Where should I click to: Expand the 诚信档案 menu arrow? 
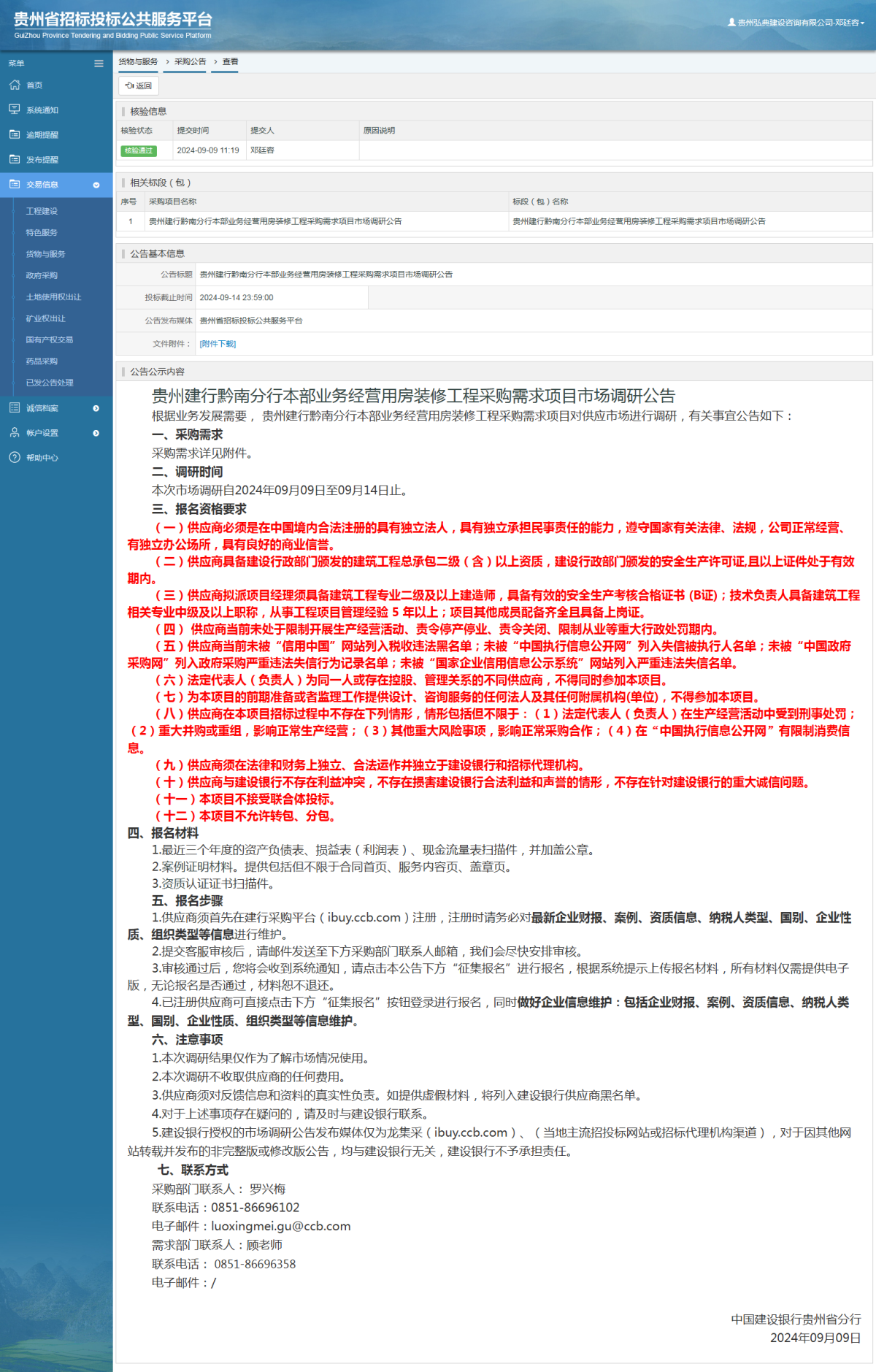[x=96, y=408]
